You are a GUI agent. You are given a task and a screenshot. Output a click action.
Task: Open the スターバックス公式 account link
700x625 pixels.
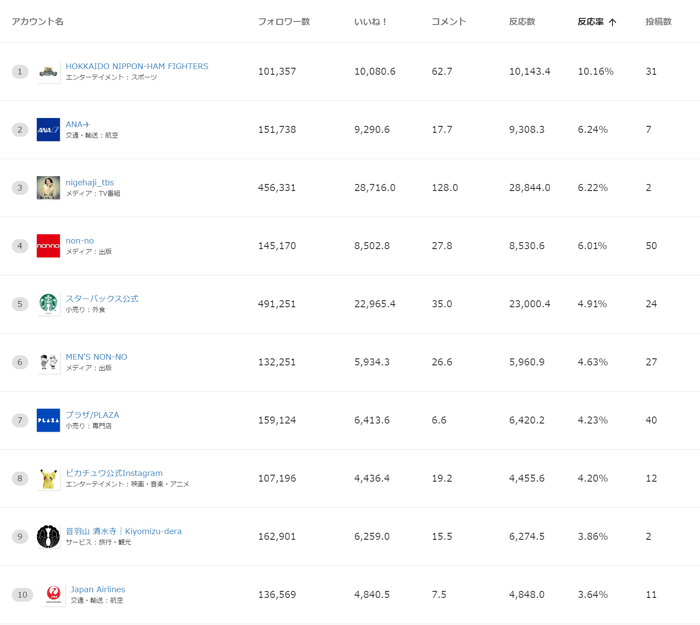(102, 299)
